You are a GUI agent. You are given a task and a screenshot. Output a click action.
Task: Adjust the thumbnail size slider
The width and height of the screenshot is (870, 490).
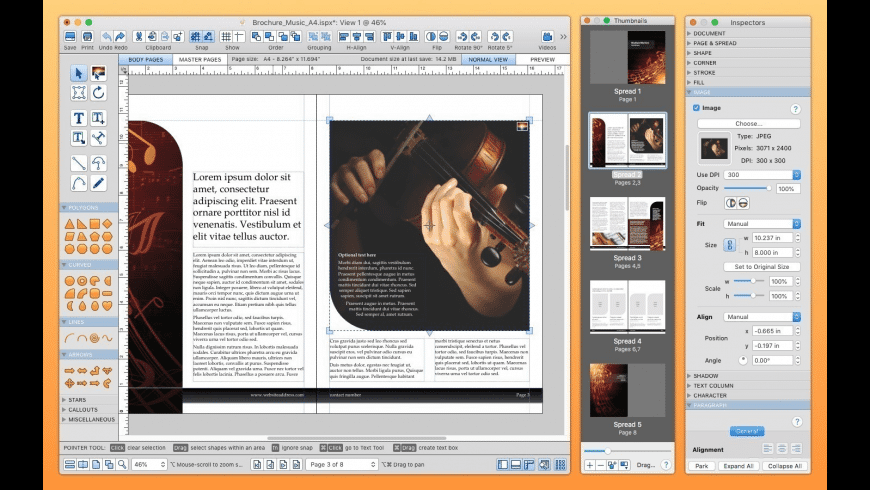pyautogui.click(x=627, y=451)
